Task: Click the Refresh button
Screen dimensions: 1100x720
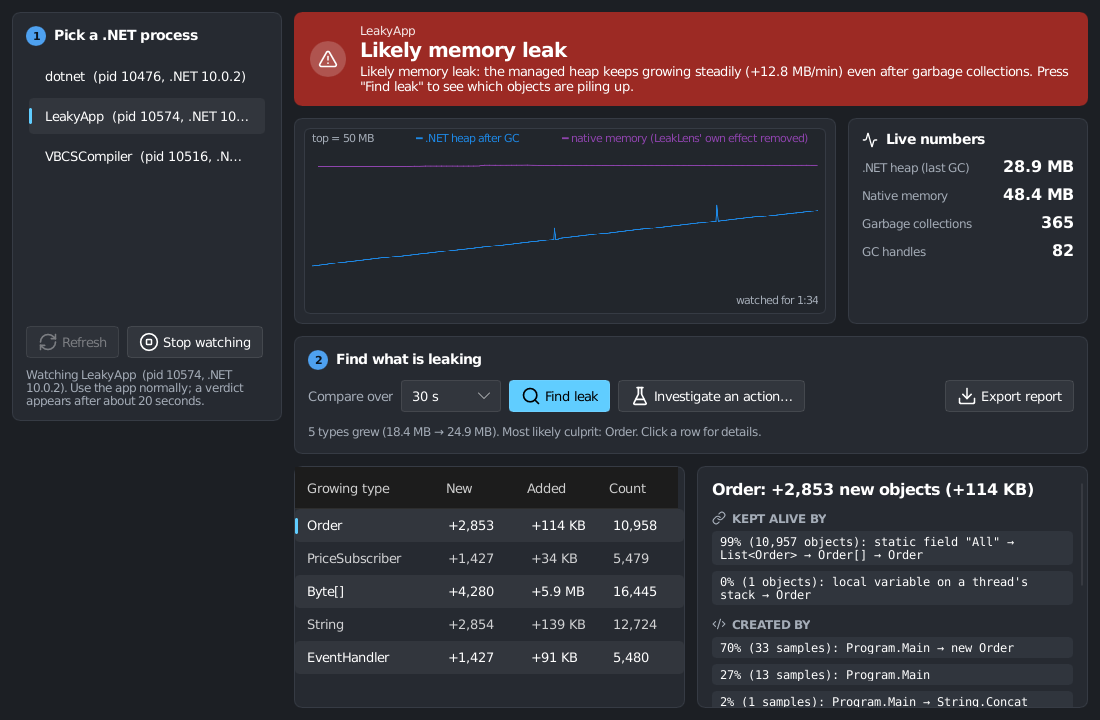Action: [72, 342]
